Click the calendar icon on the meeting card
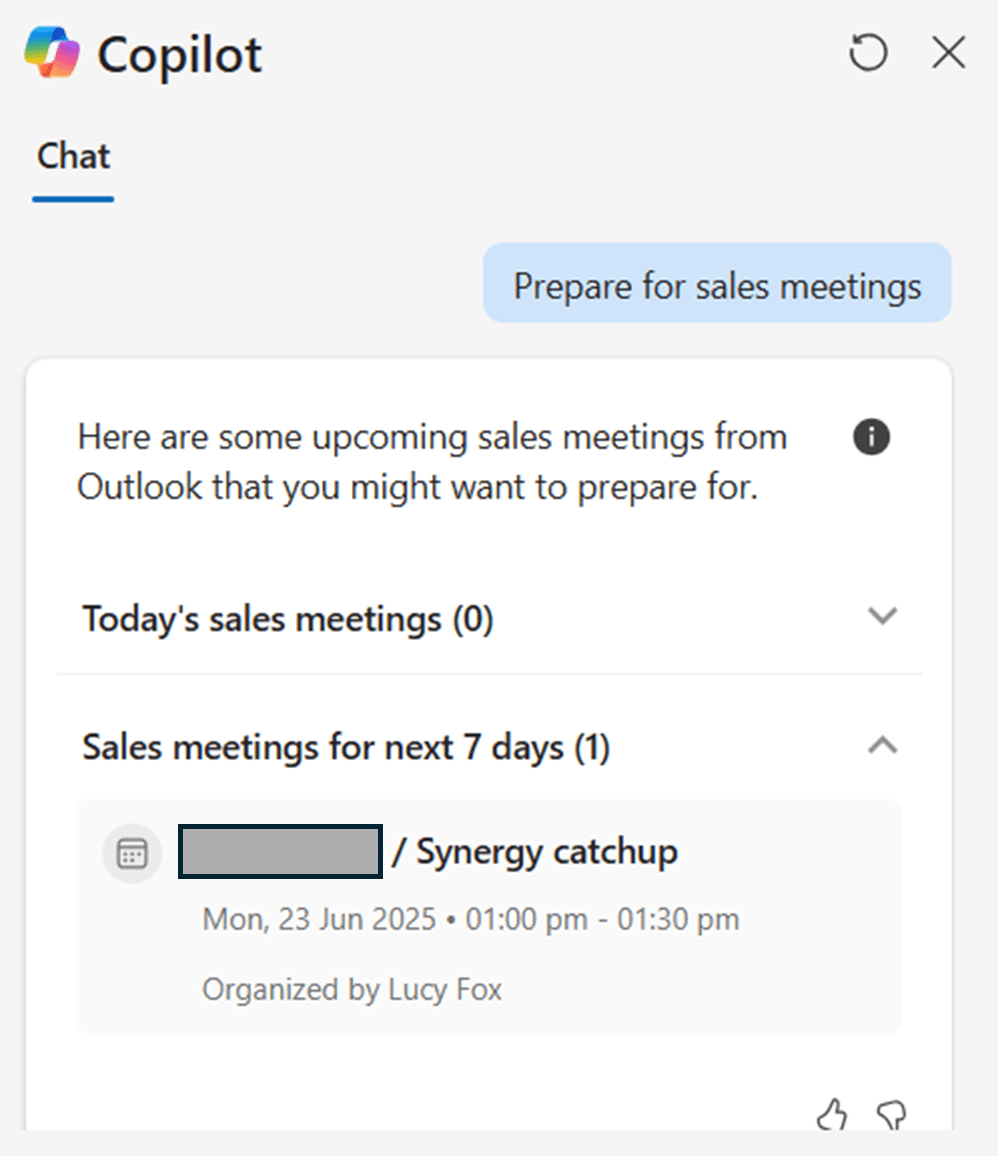 132,854
